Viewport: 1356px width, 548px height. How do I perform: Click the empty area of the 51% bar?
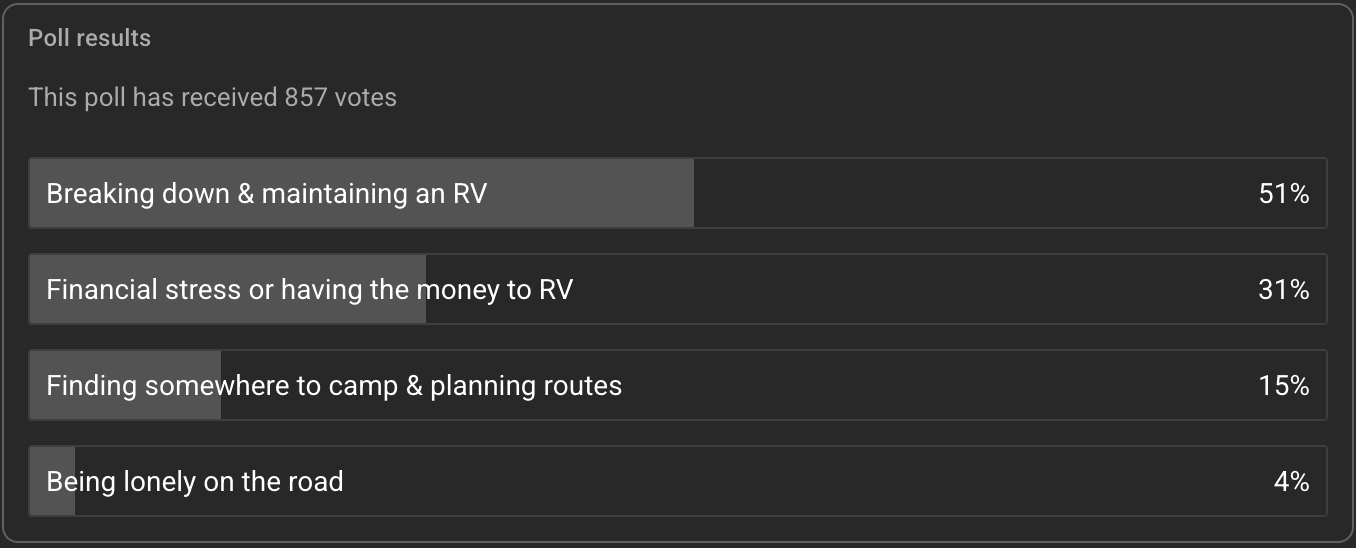[950, 193]
